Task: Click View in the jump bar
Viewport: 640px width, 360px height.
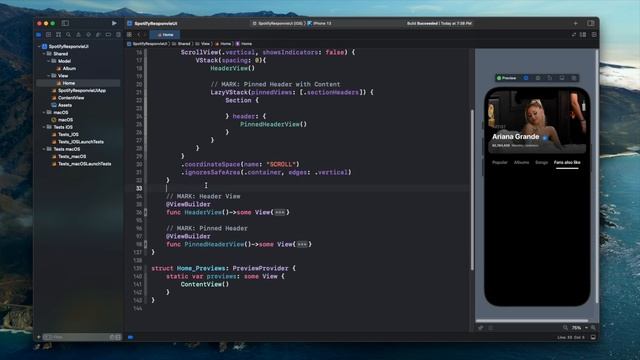Action: point(202,44)
